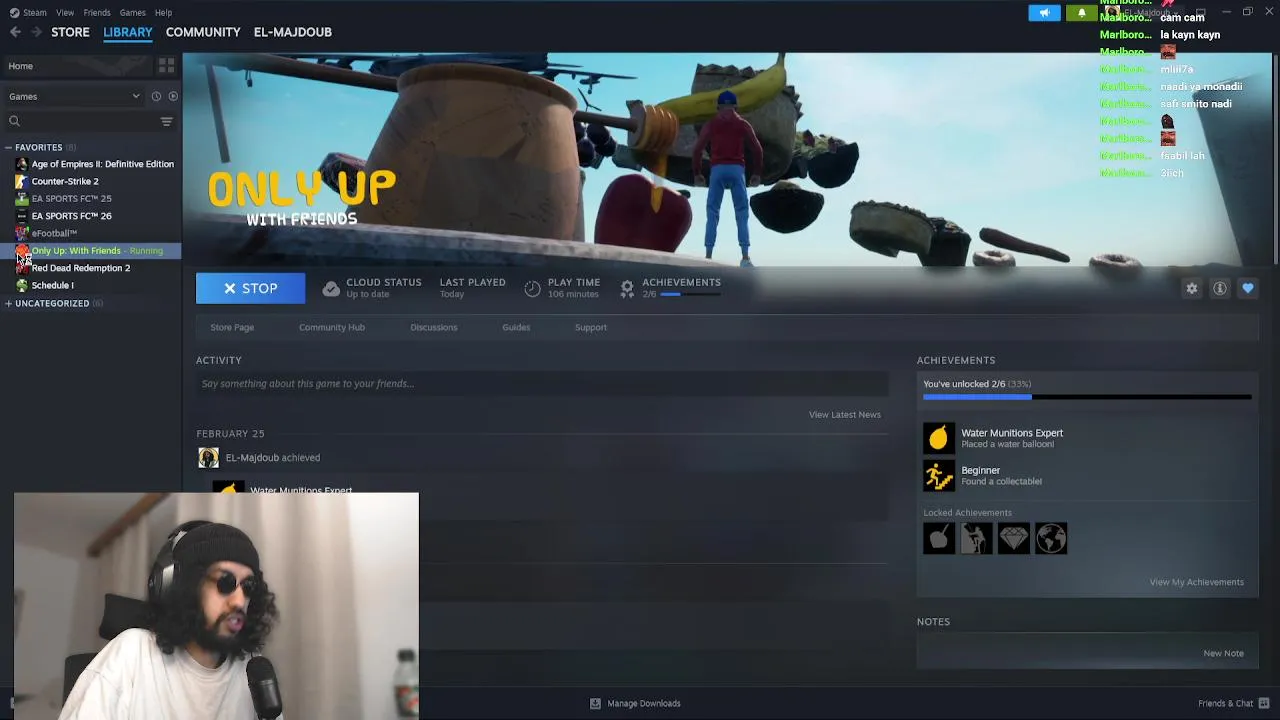Image resolution: width=1280 pixels, height=720 pixels.
Task: Go to the STORE tab
Action: click(70, 32)
